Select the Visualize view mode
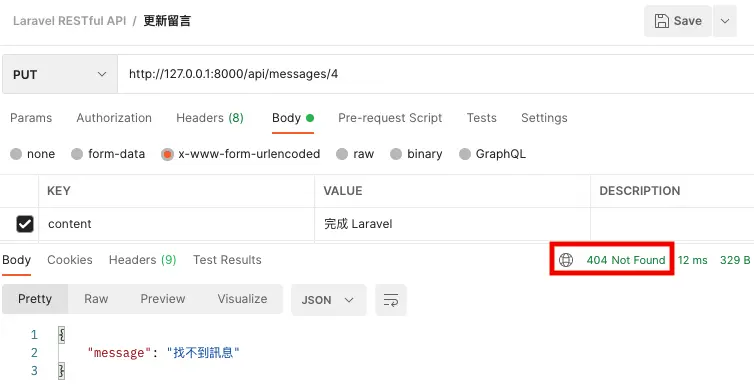Image resolution: width=754 pixels, height=385 pixels. click(242, 299)
